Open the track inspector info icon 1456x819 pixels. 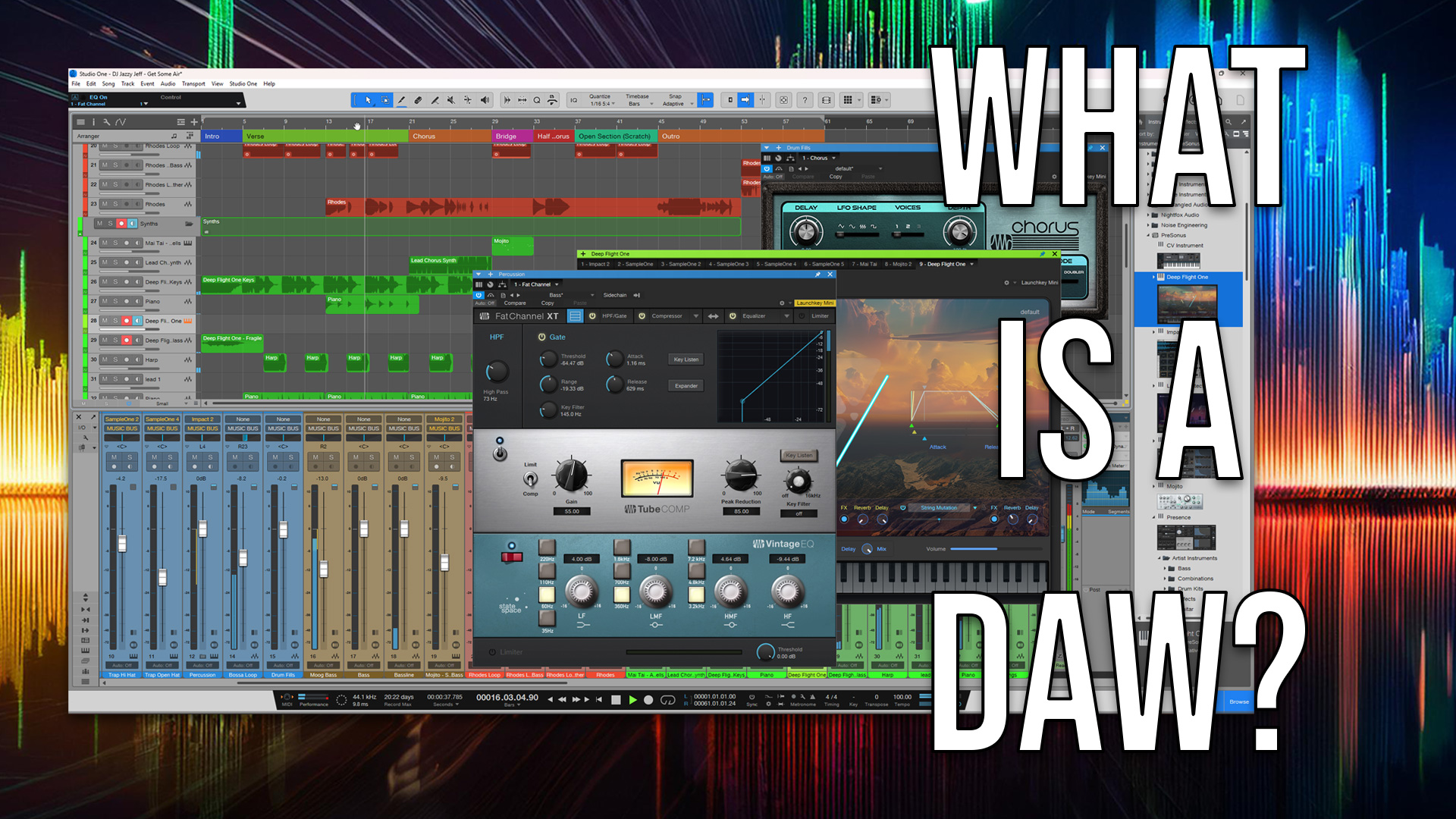tap(94, 122)
